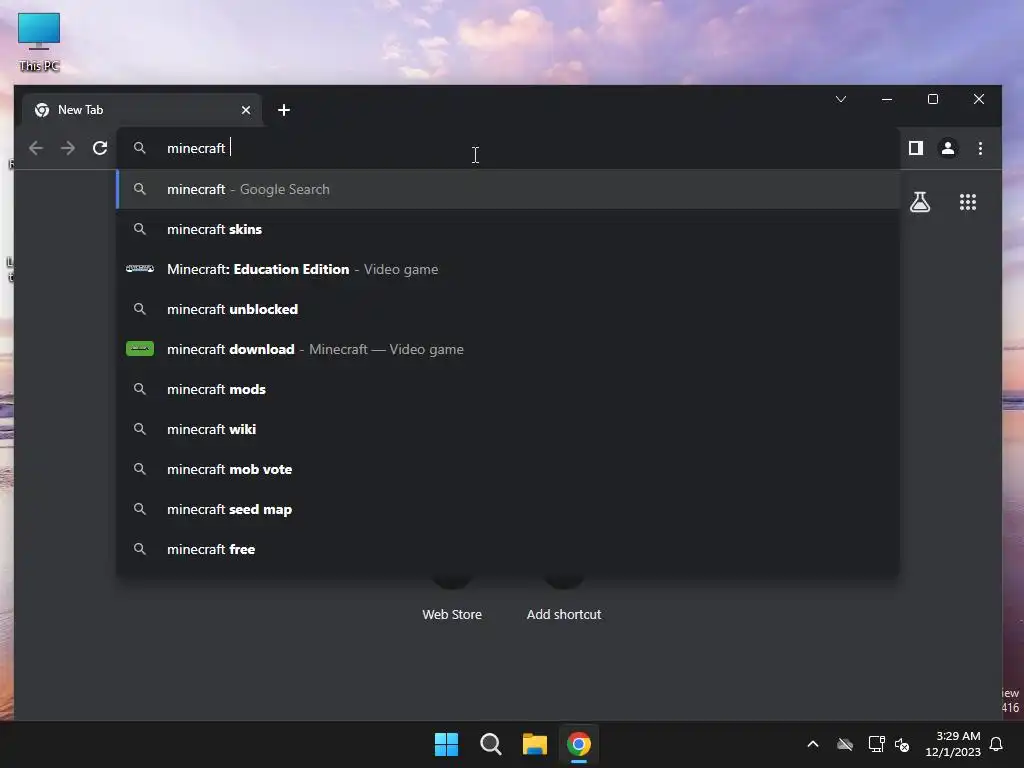This screenshot has height=768, width=1024.
Task: Click the Minecraft Education Edition logo icon
Action: click(x=140, y=268)
